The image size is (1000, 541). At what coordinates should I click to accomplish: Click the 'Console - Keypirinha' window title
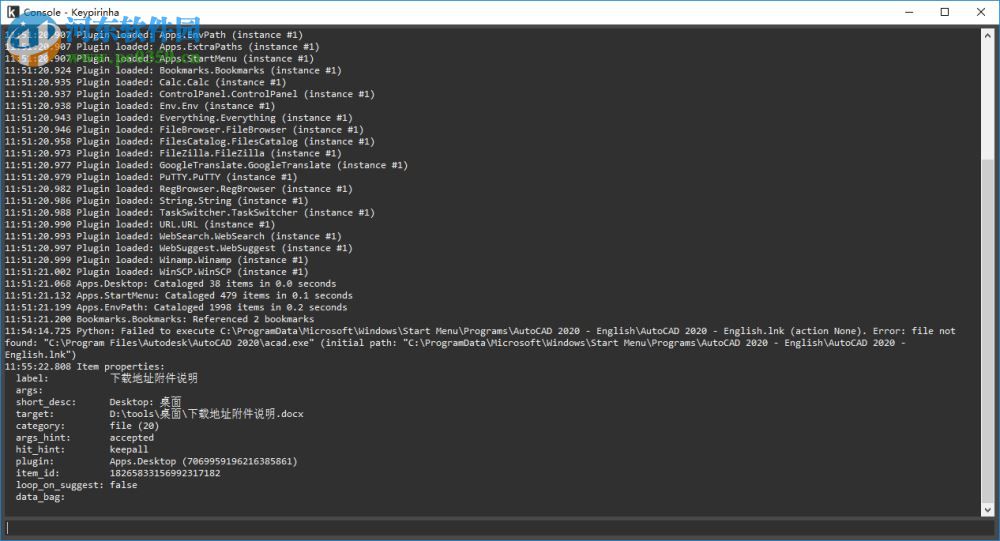(x=71, y=12)
